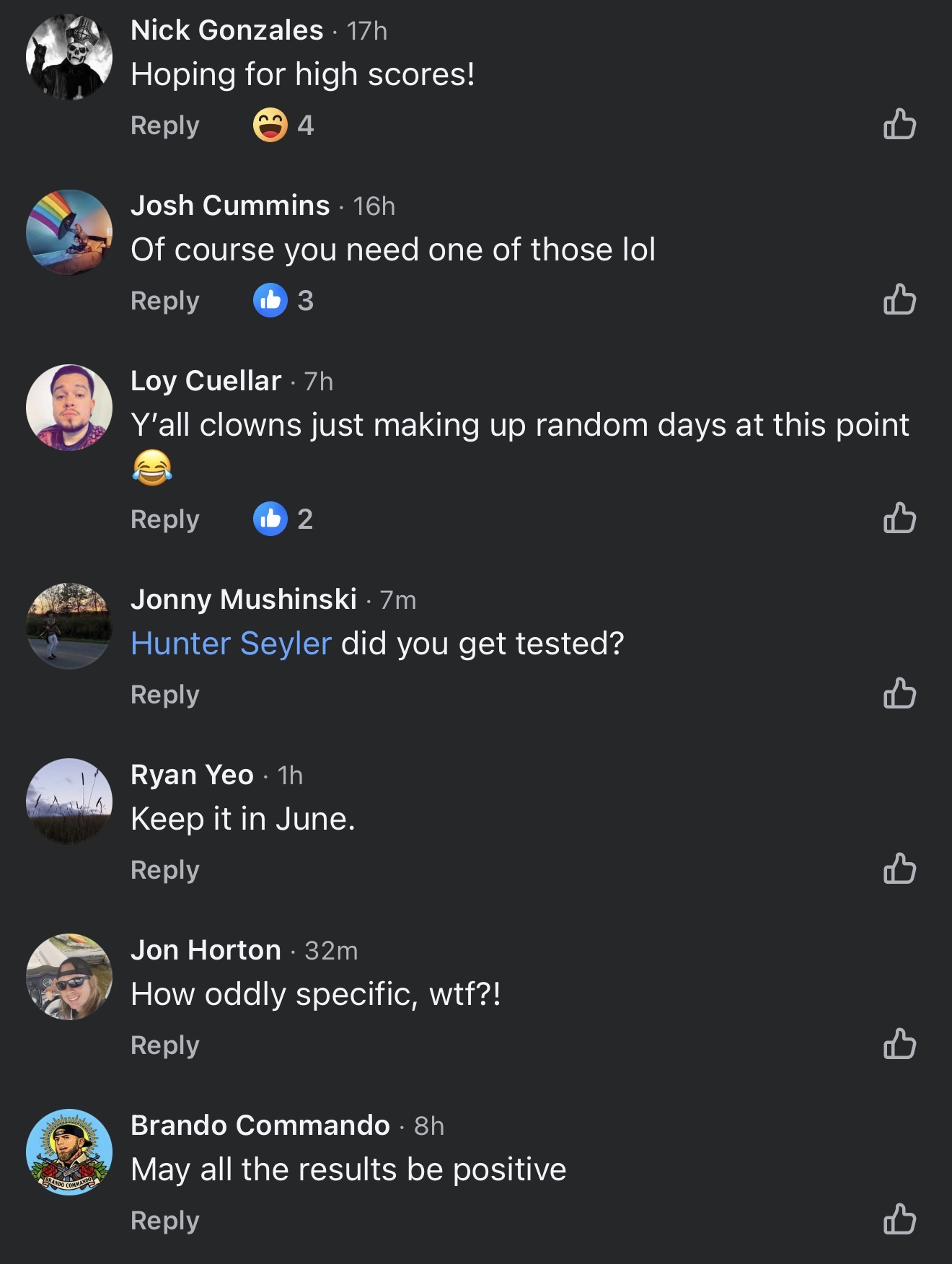The image size is (952, 1264).
Task: Open the tagged Hunter Seyler profile link
Action: [x=232, y=644]
